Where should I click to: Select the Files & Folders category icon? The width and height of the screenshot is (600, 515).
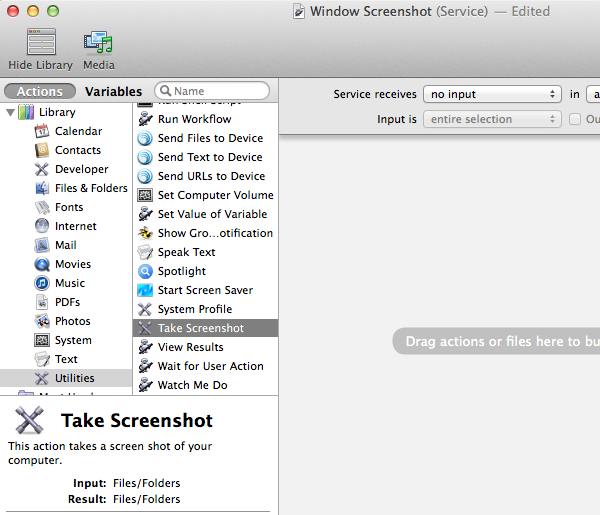42,188
